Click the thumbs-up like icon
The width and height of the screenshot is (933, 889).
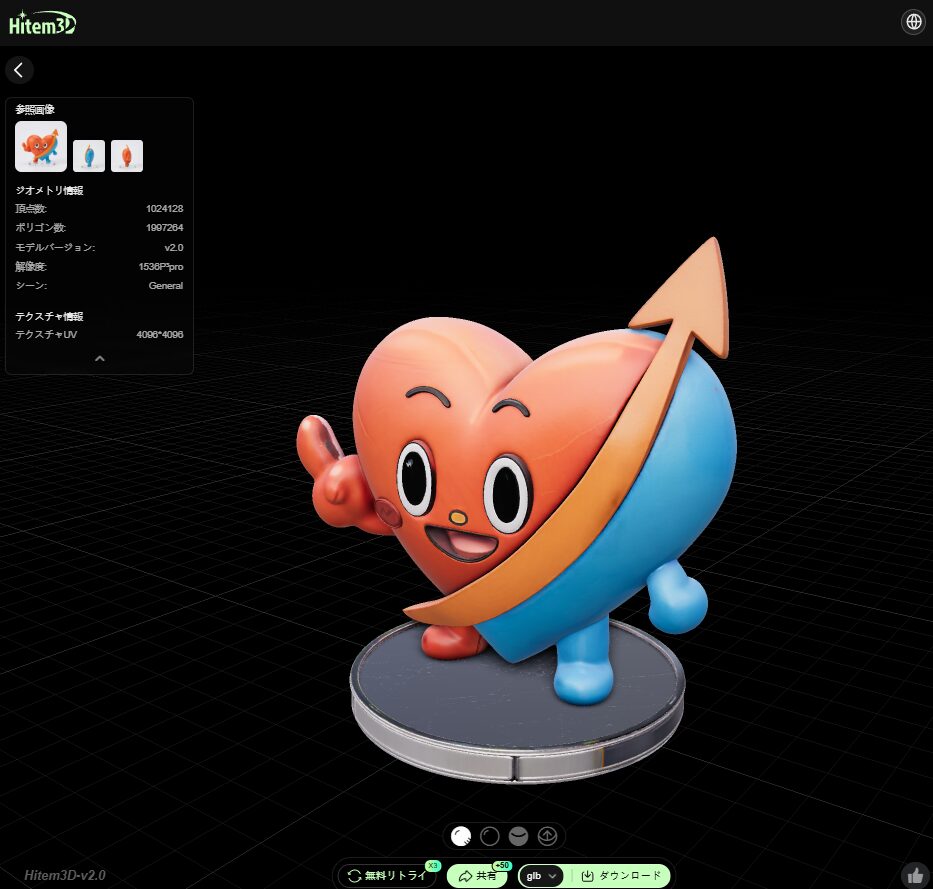tap(914, 876)
